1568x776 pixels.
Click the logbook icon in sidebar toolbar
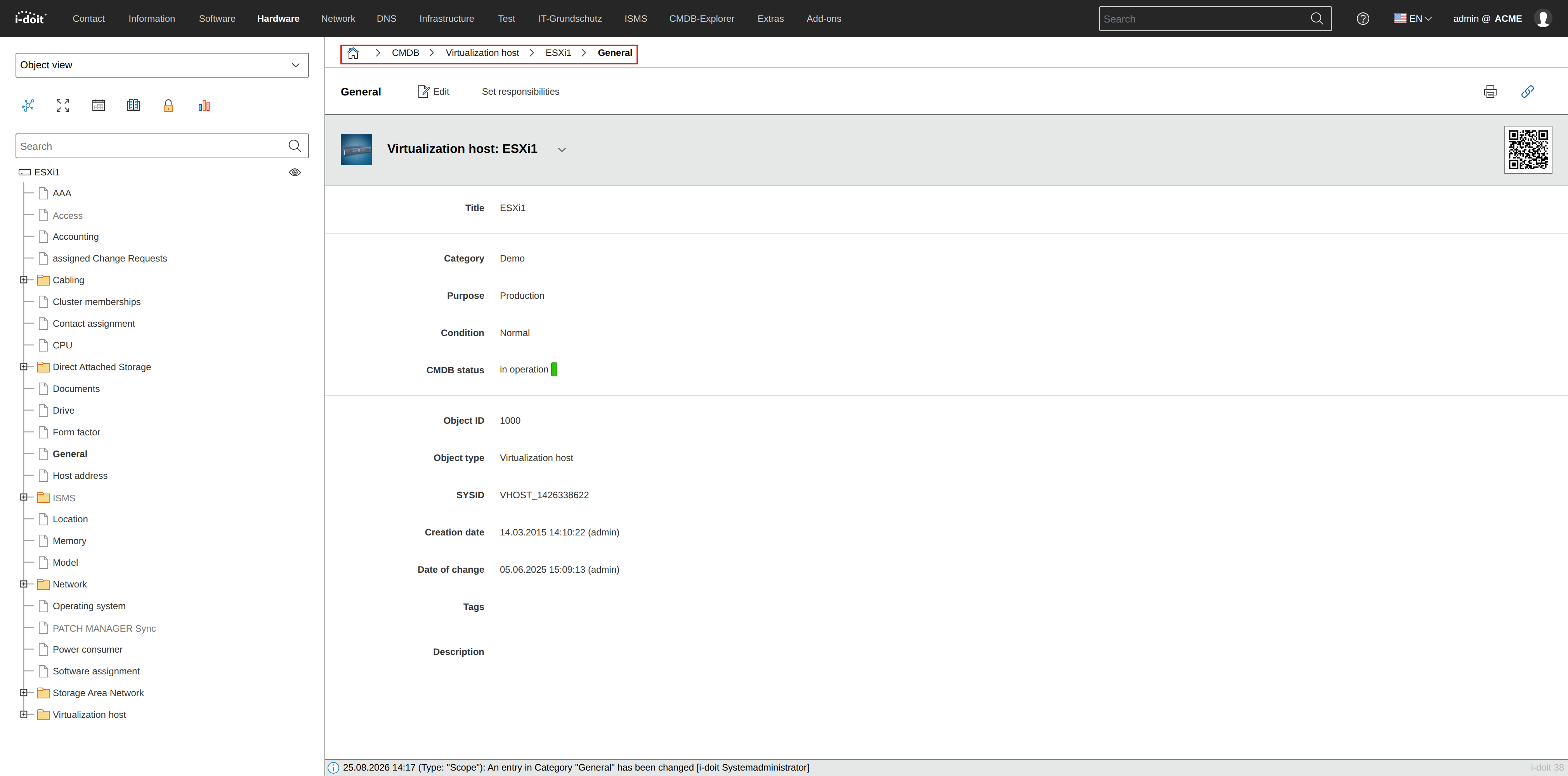click(x=133, y=105)
